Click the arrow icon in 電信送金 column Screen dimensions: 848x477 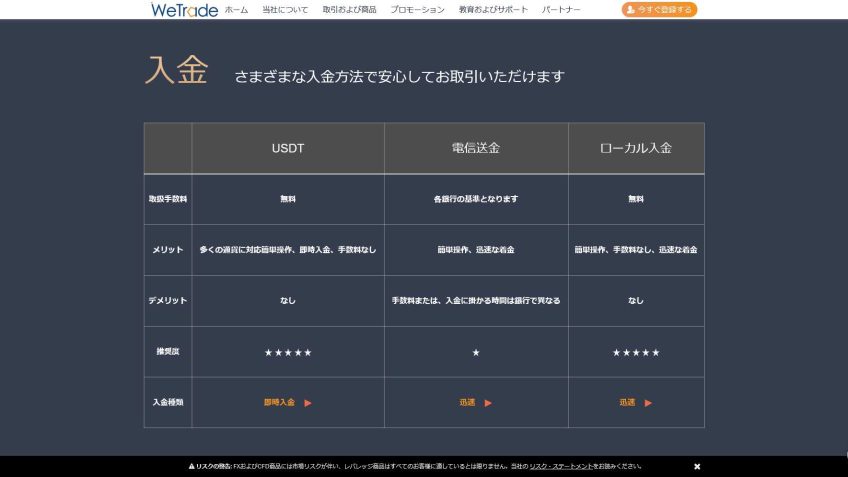tap(488, 403)
